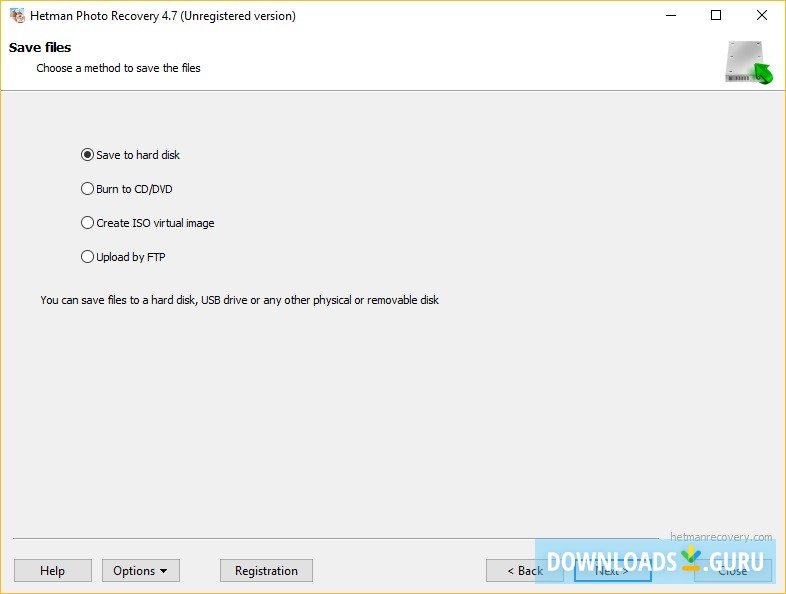Click the hard disk, USB drive description text
786x594 pixels.
point(240,300)
